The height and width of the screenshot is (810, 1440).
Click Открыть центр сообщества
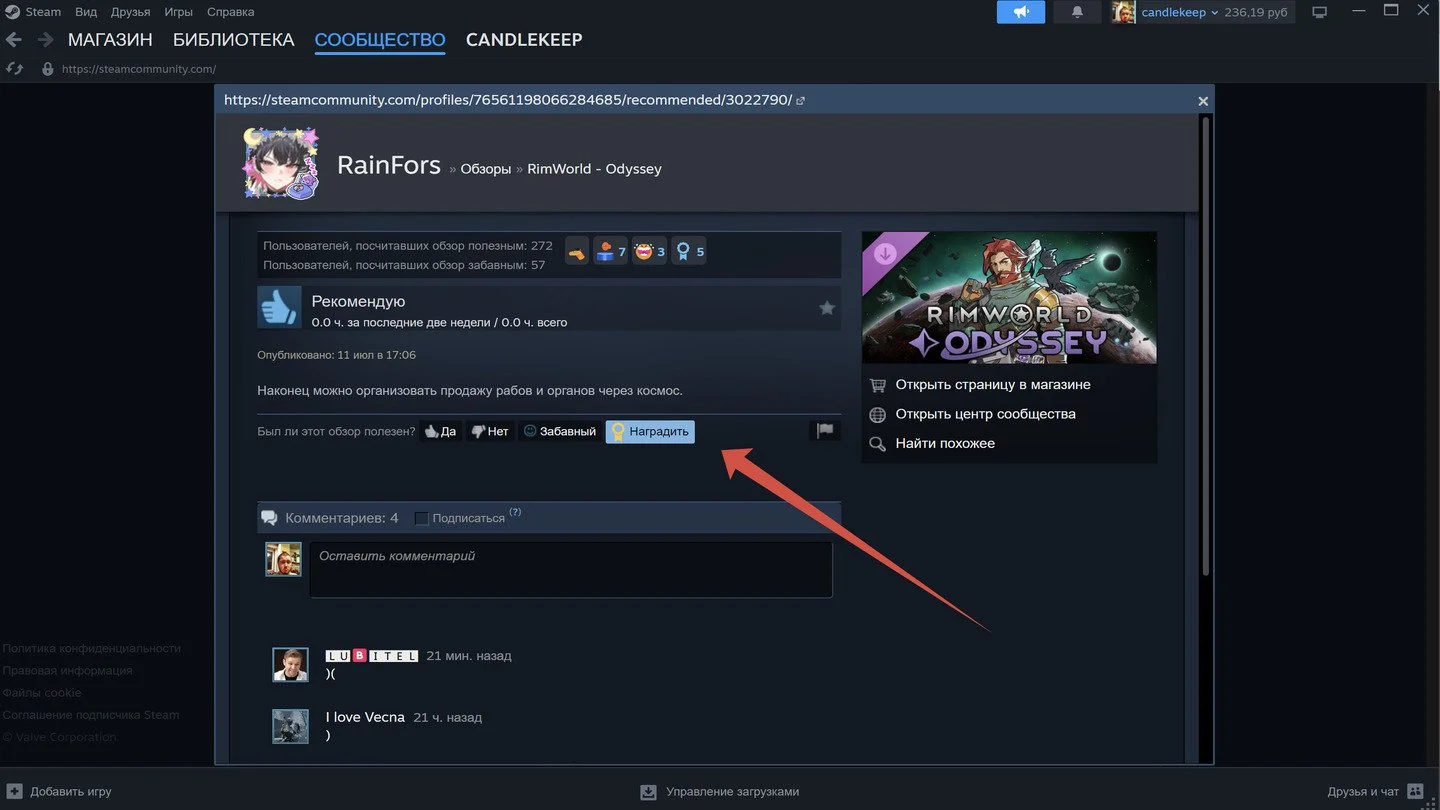point(986,414)
